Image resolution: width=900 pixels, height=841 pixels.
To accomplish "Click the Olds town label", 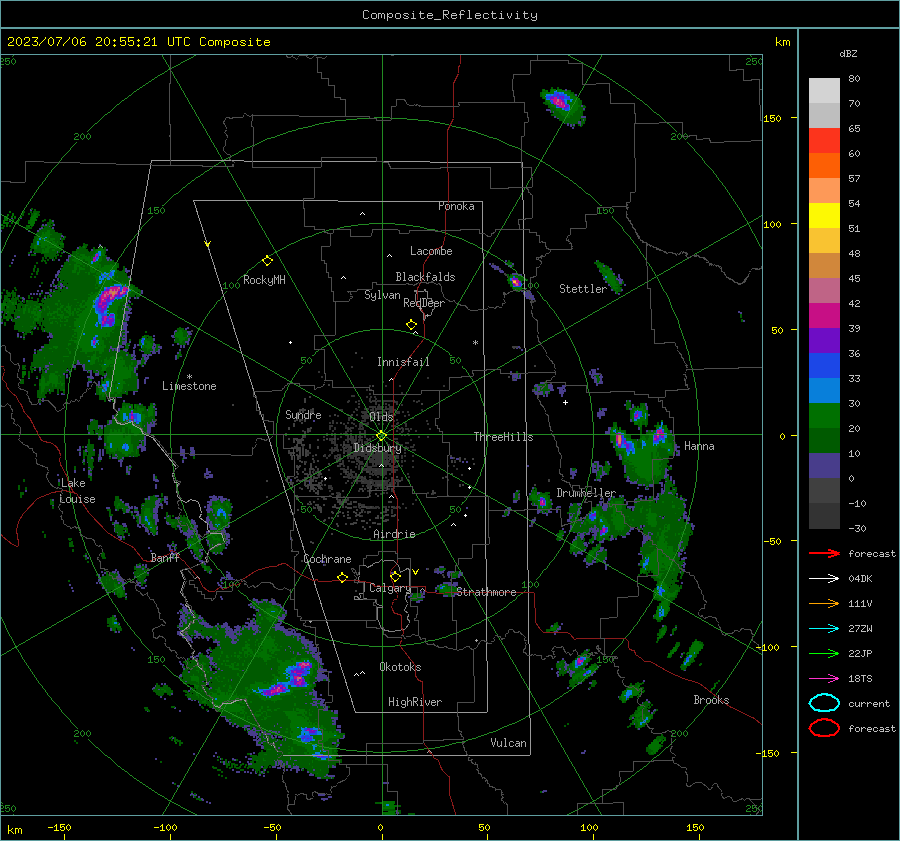I will [381, 416].
